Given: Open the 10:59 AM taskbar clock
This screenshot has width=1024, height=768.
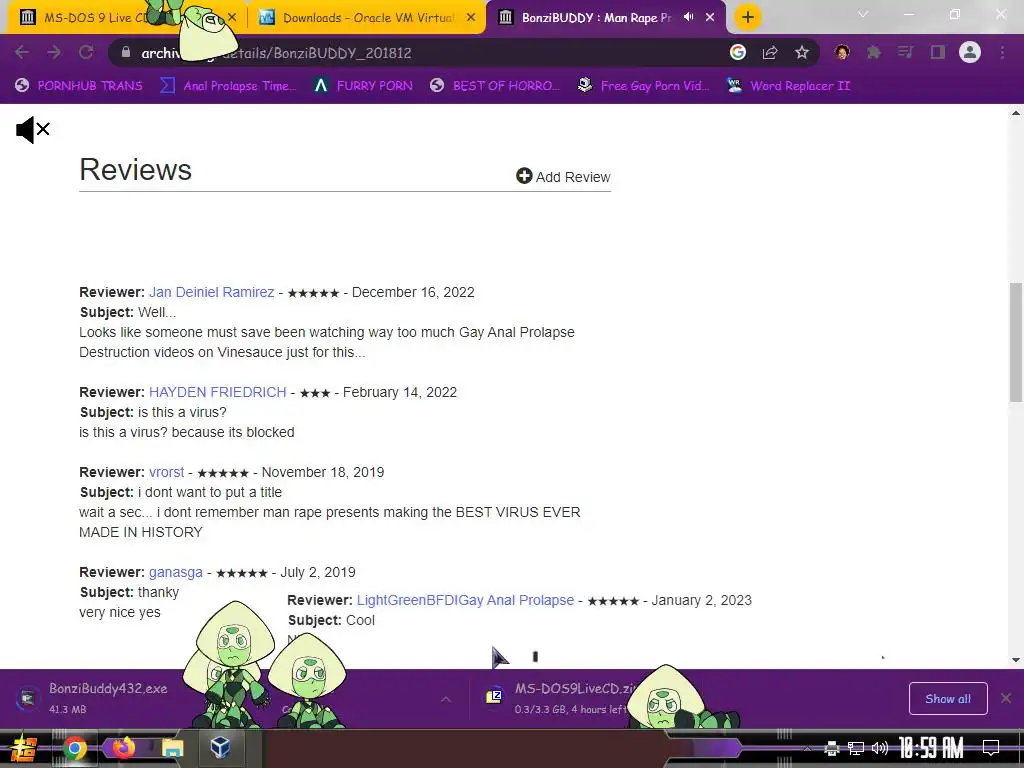Looking at the screenshot, I should point(931,748).
